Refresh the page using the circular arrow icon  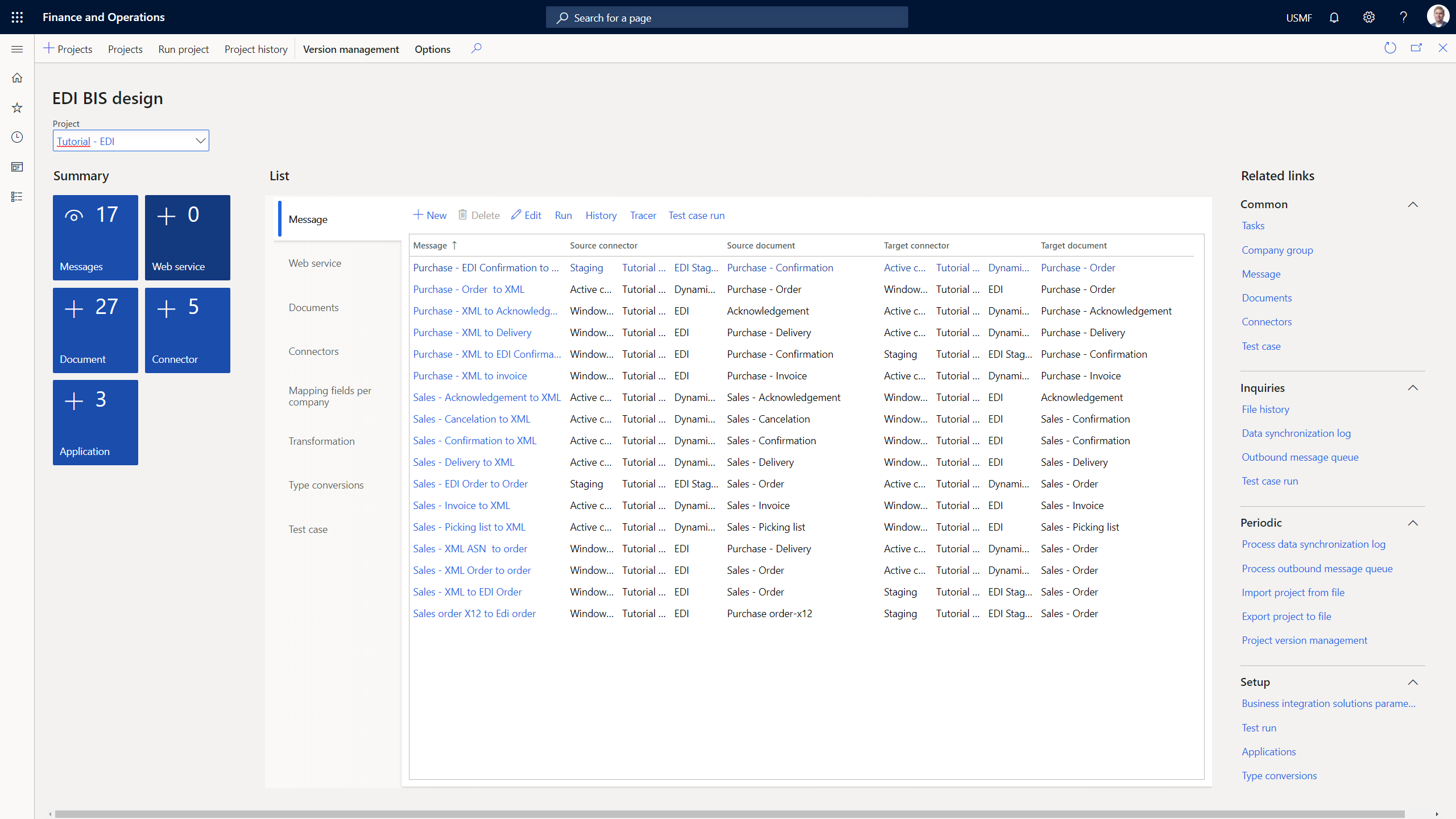[x=1390, y=48]
